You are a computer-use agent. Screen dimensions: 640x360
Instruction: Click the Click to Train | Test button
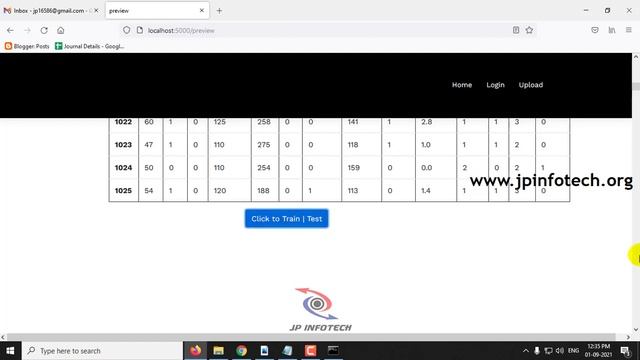(287, 219)
